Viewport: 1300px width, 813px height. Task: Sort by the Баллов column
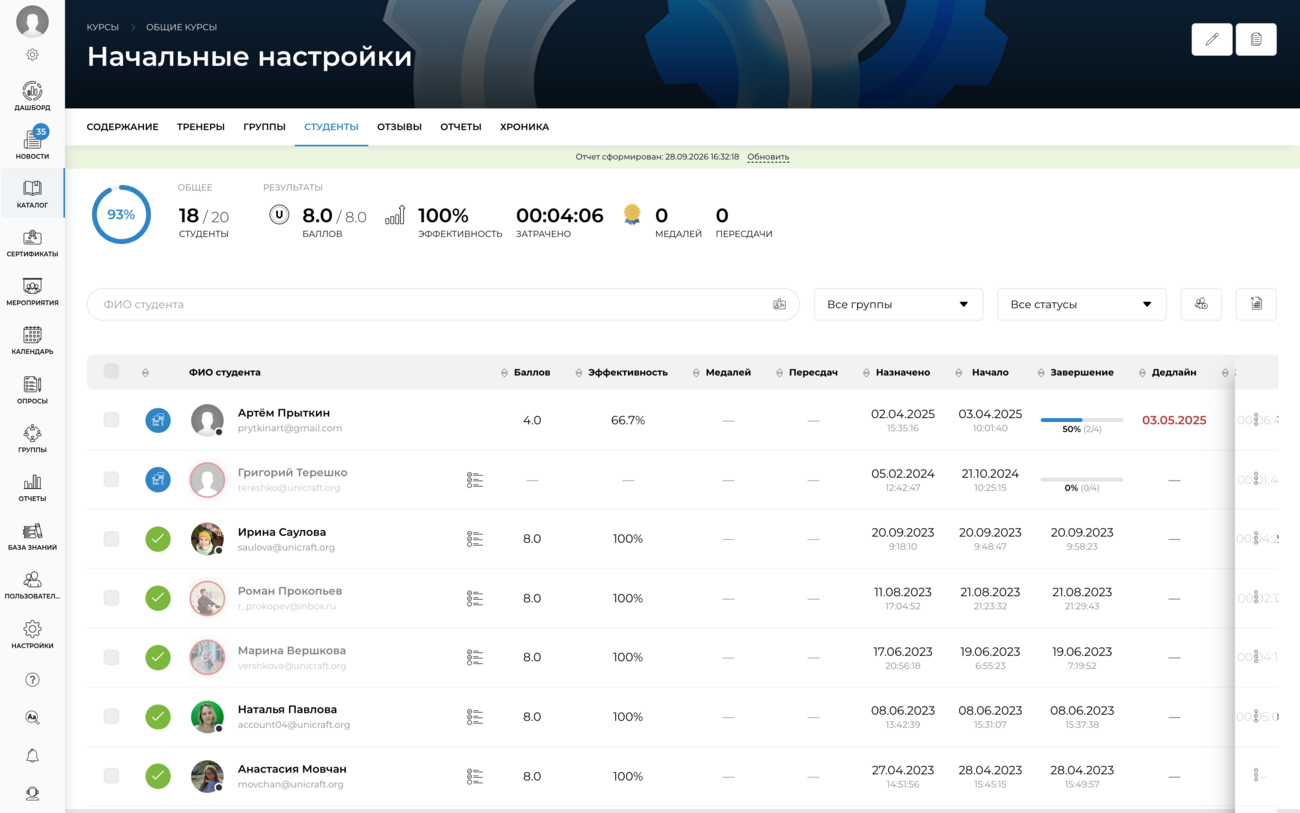[526, 372]
